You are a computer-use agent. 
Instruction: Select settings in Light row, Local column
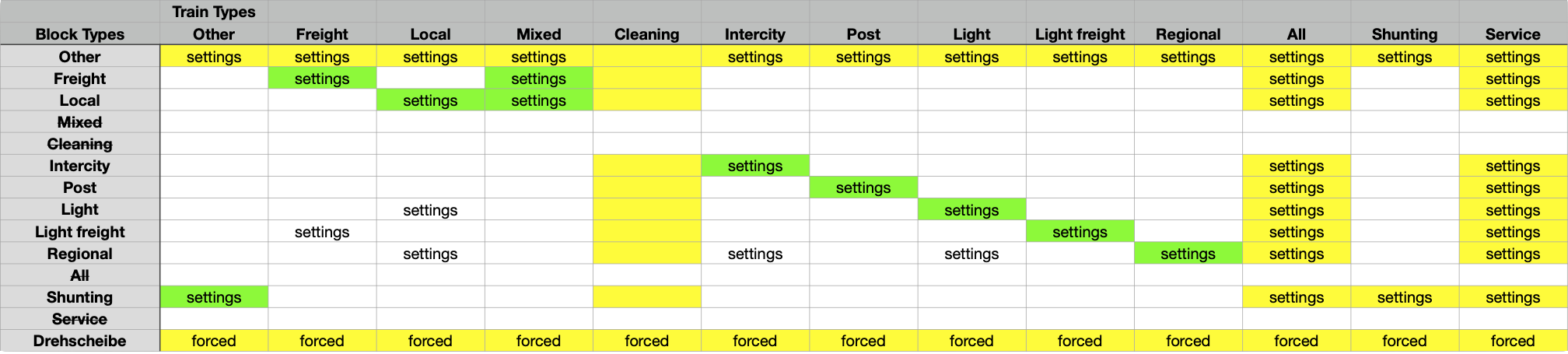click(430, 210)
